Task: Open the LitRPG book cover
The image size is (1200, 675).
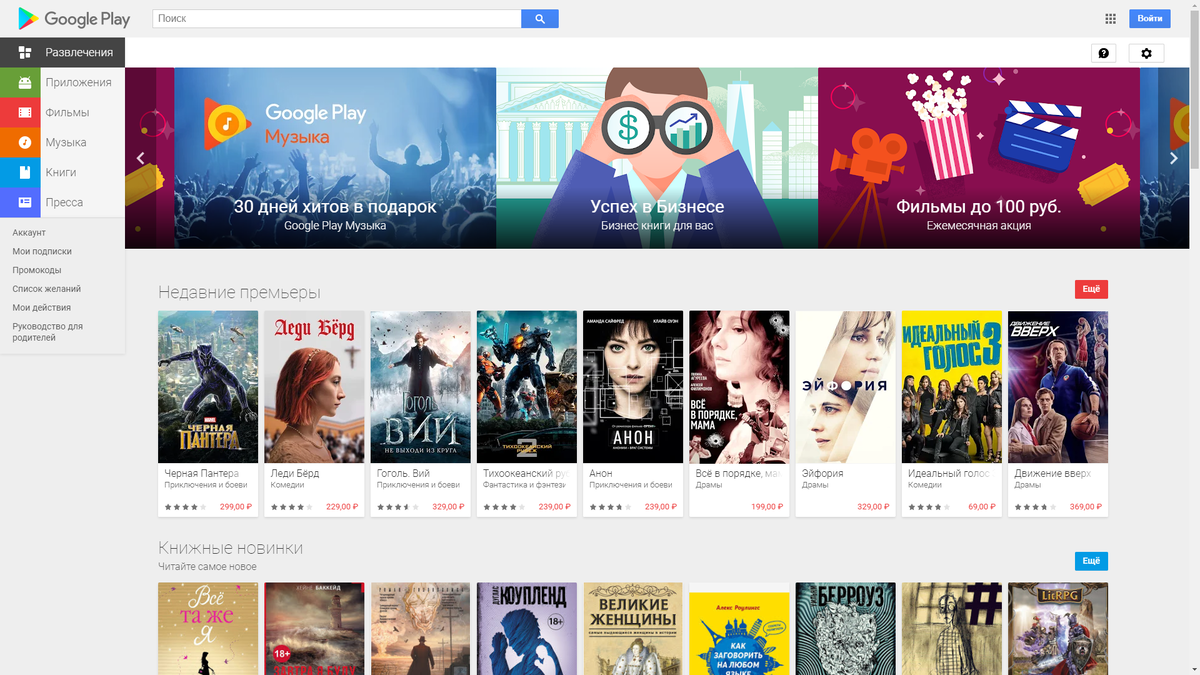Action: pos(1058,629)
